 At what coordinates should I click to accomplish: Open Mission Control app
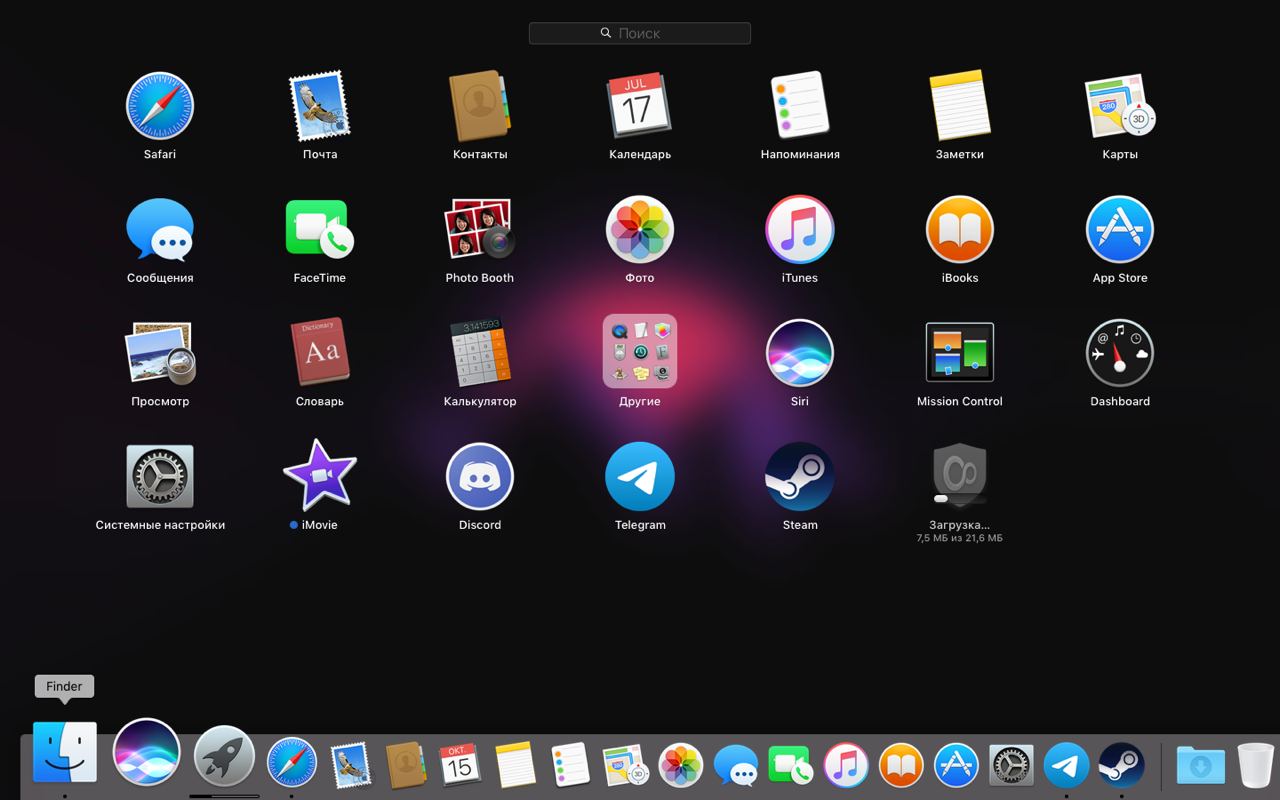960,353
